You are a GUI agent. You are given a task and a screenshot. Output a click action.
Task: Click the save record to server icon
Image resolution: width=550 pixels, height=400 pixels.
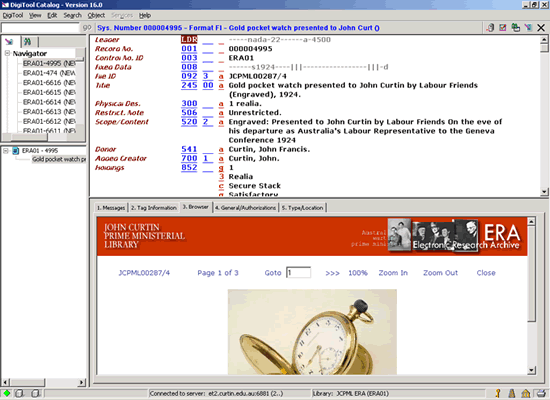(516, 27)
